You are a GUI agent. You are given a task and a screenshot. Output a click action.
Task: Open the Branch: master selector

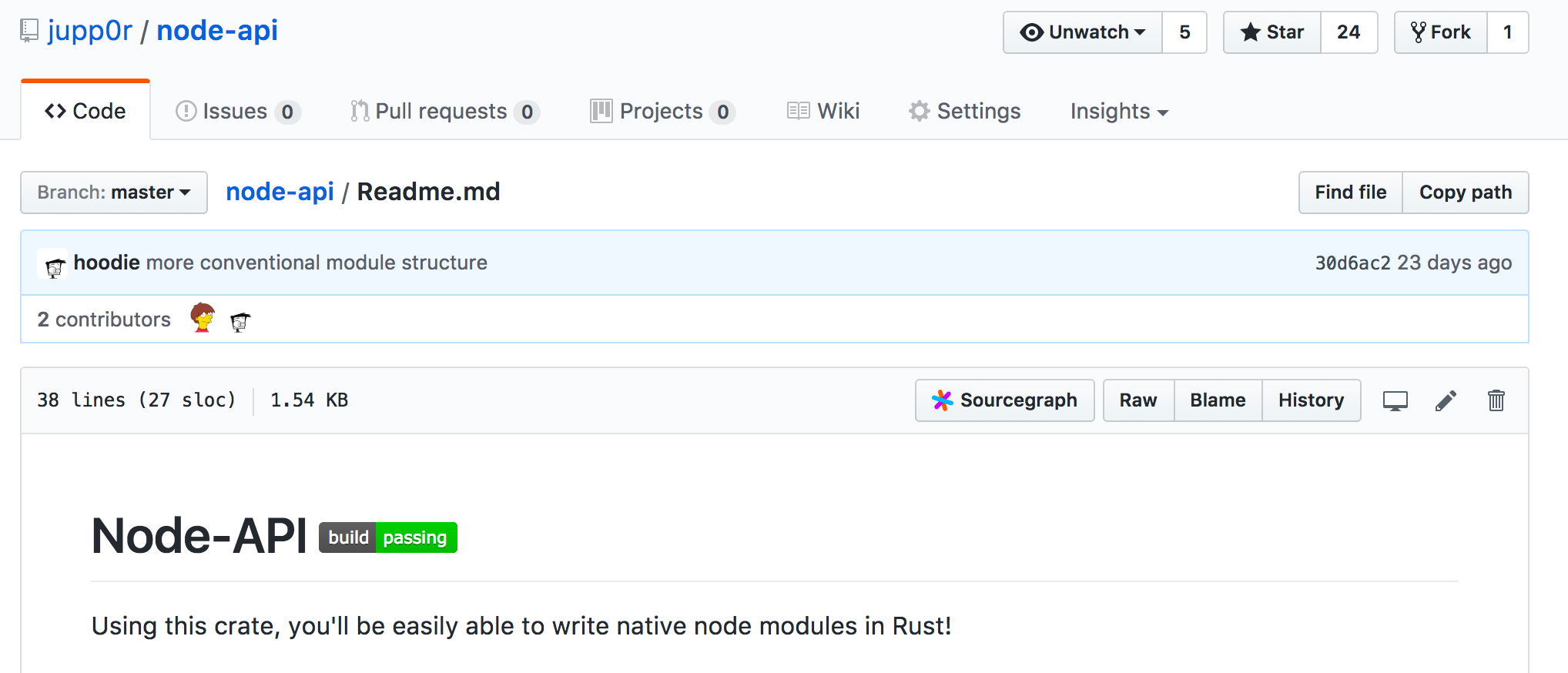click(x=114, y=193)
